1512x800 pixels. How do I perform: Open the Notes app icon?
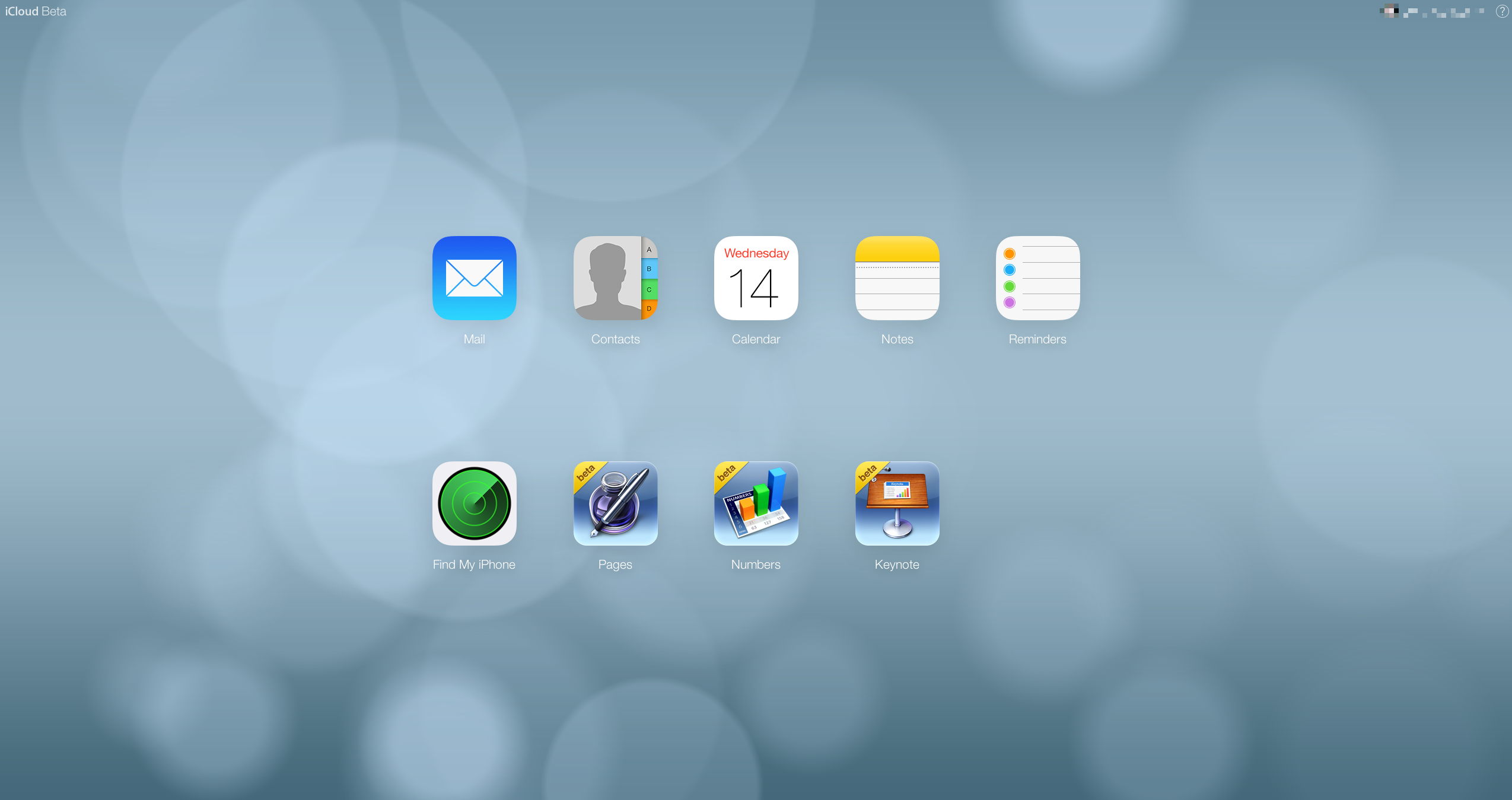coord(896,278)
